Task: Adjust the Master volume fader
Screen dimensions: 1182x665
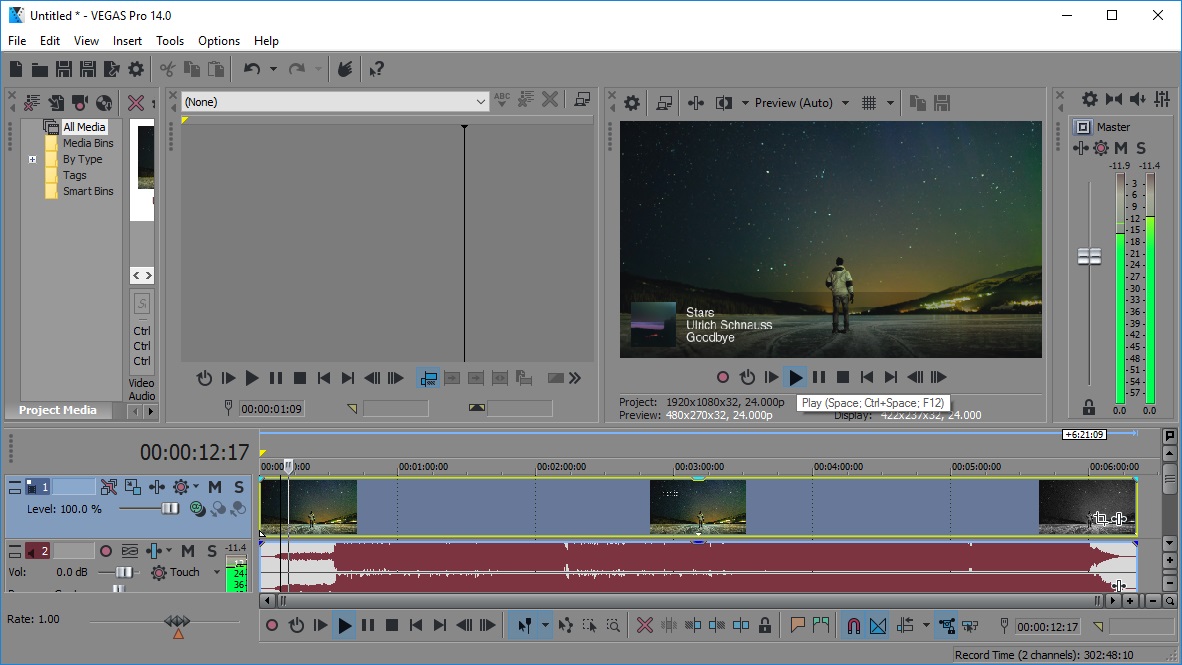Action: [x=1089, y=257]
